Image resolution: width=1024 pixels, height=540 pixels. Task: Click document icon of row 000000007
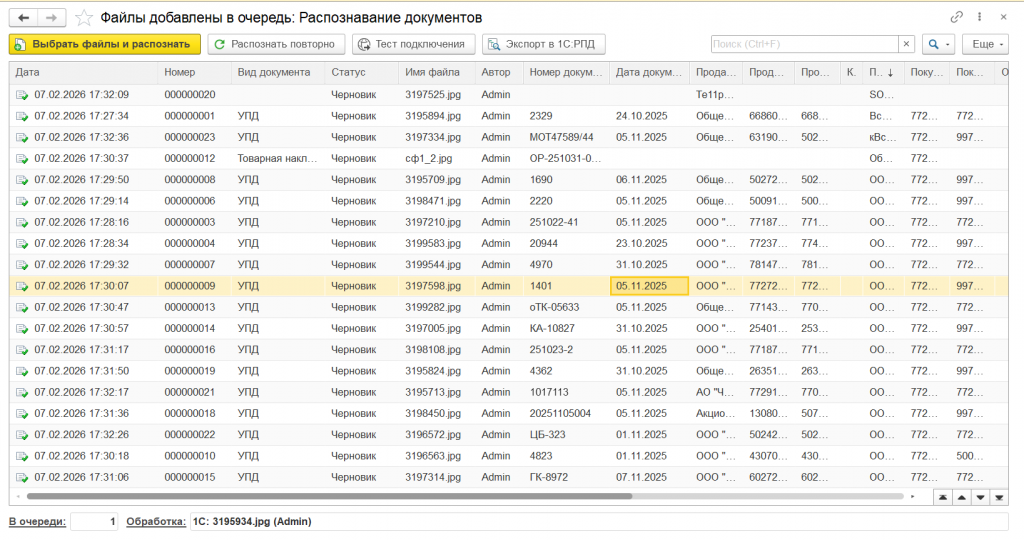22,265
